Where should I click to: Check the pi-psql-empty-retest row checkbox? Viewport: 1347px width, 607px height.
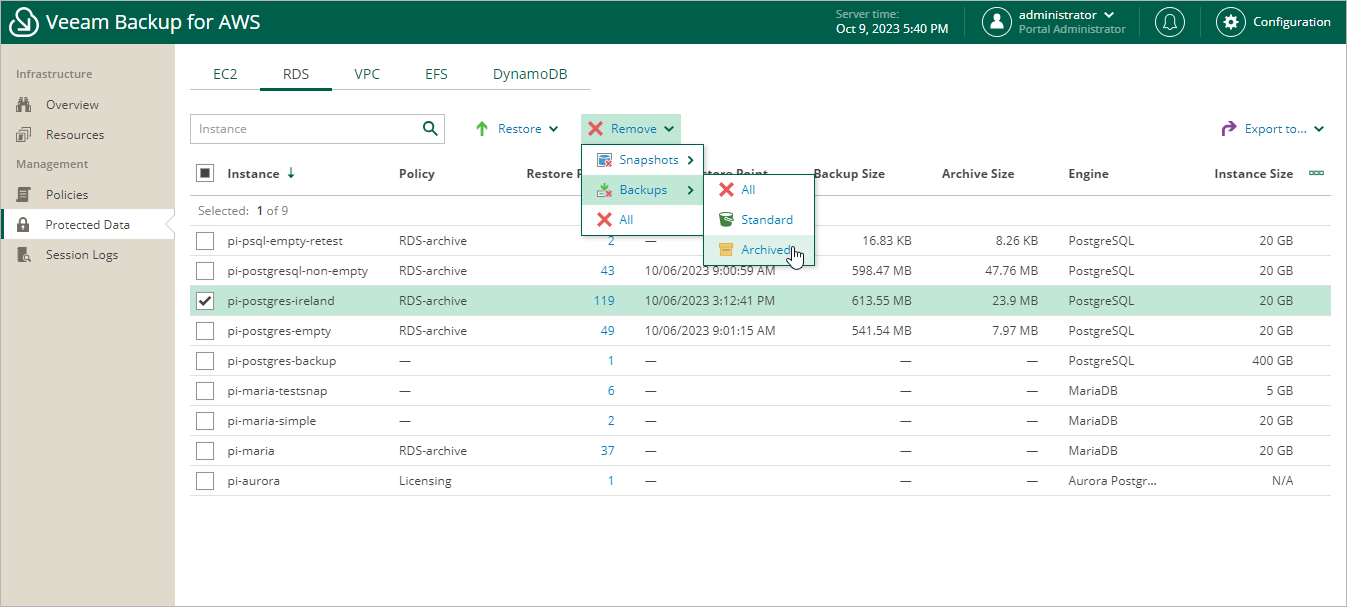[205, 241]
